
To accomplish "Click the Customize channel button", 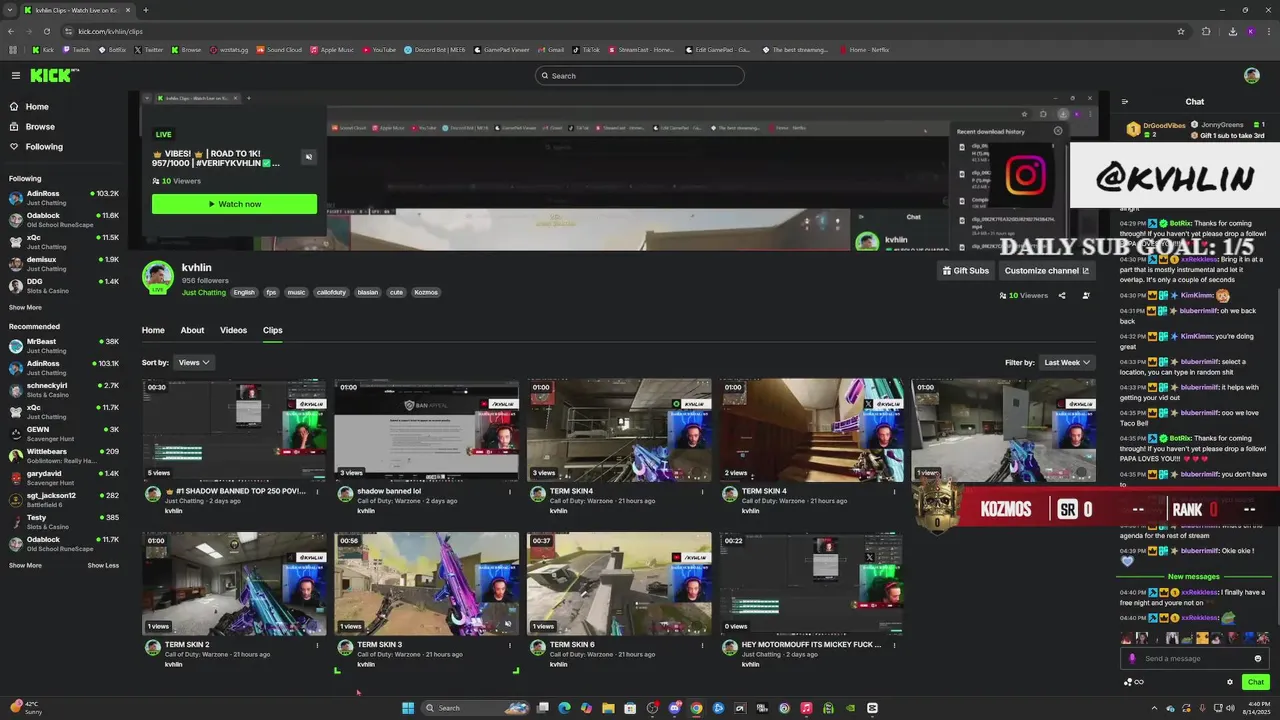I will click(x=1047, y=271).
